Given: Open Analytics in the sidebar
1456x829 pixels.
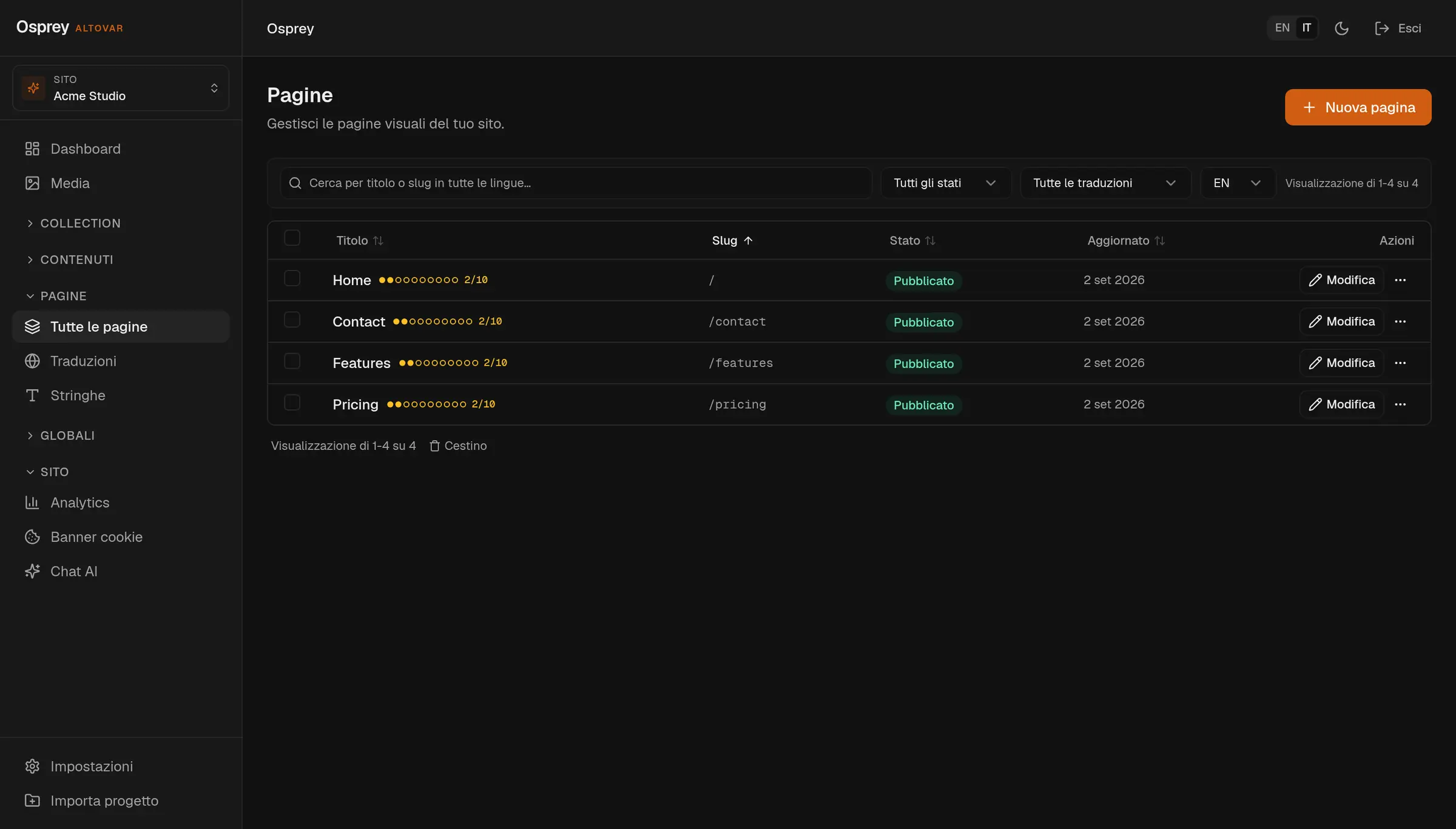Looking at the screenshot, I should tap(121, 503).
